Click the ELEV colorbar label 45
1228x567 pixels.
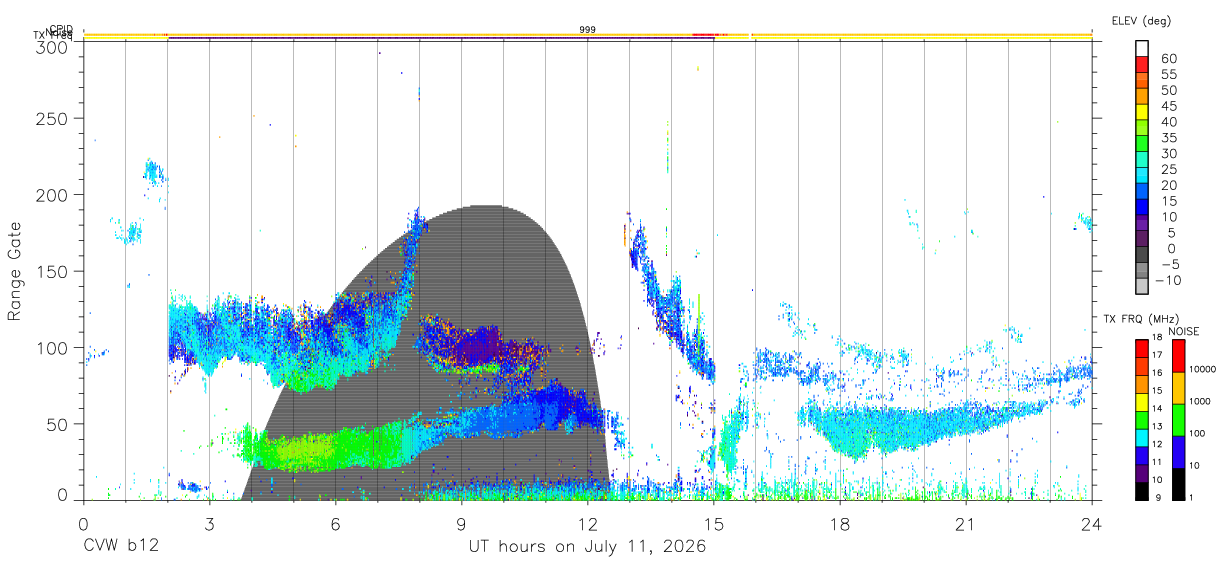click(1168, 105)
